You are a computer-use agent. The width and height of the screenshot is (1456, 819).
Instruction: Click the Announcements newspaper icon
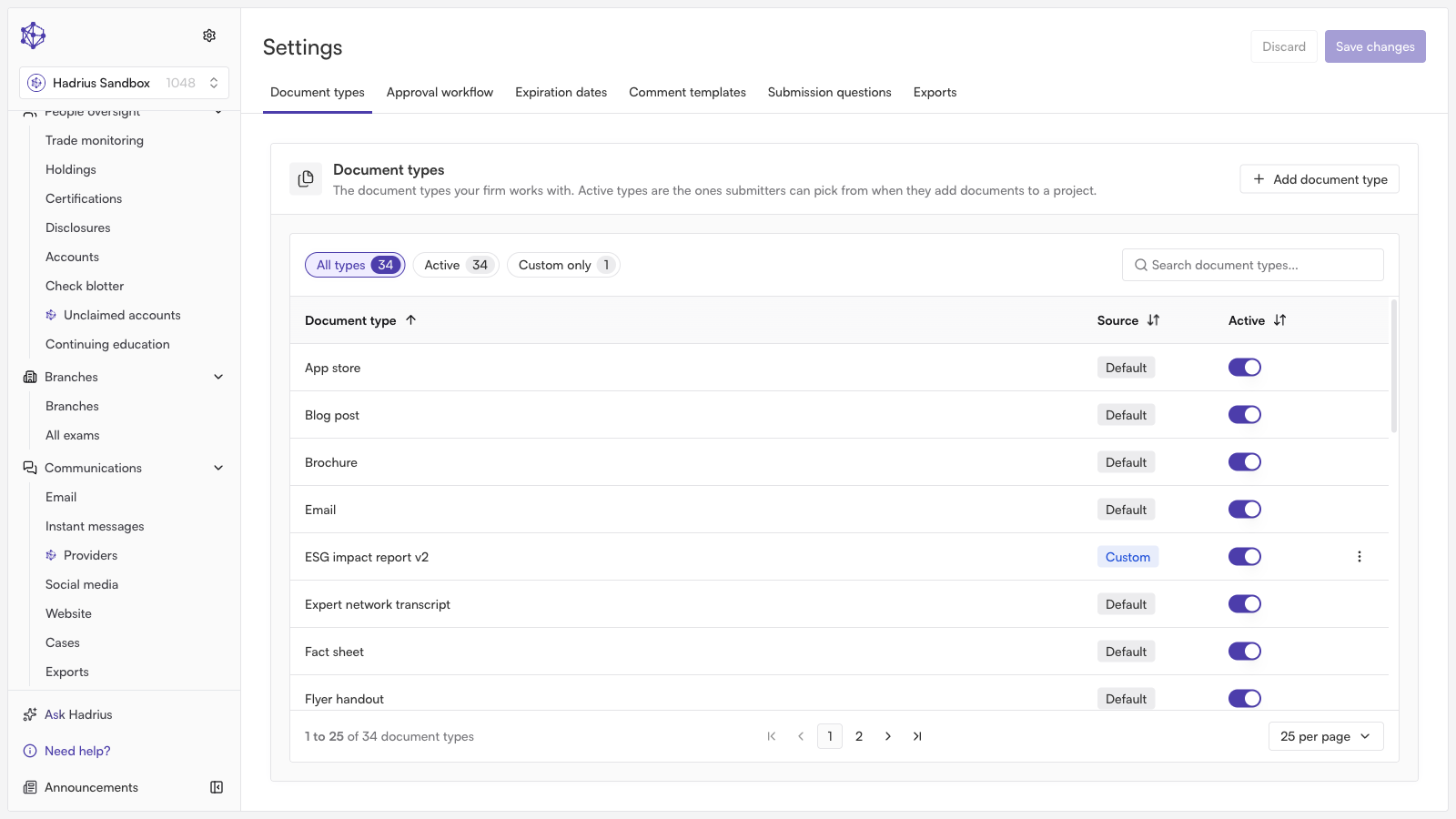point(30,787)
